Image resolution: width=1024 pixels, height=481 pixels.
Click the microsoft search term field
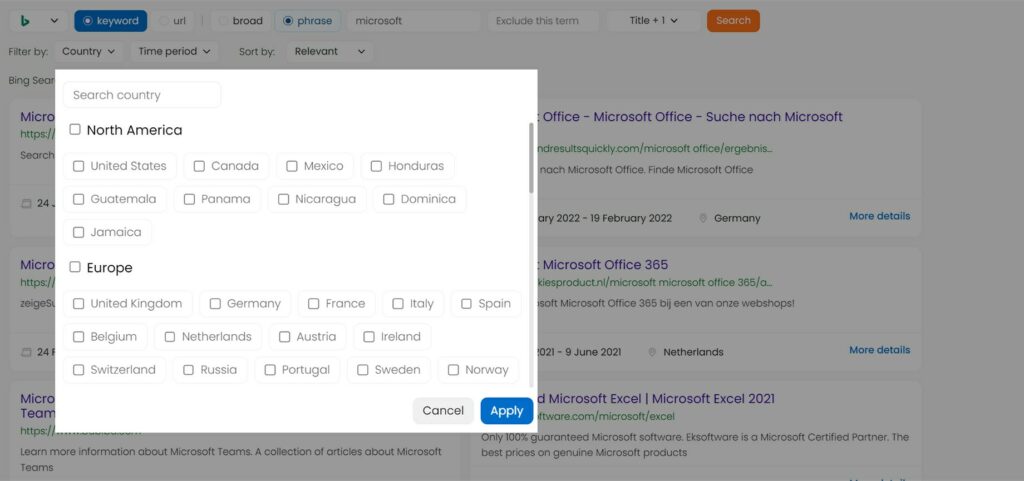point(414,21)
